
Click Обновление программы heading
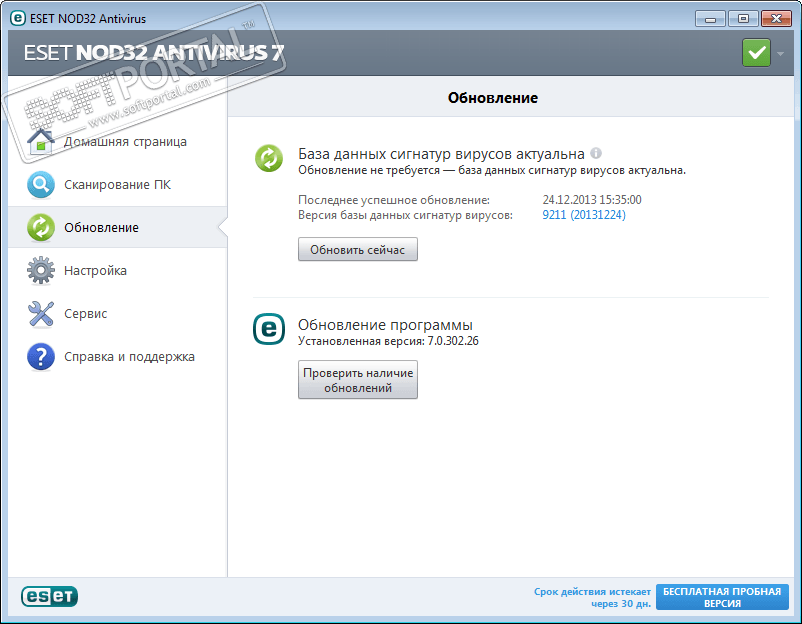pos(385,325)
